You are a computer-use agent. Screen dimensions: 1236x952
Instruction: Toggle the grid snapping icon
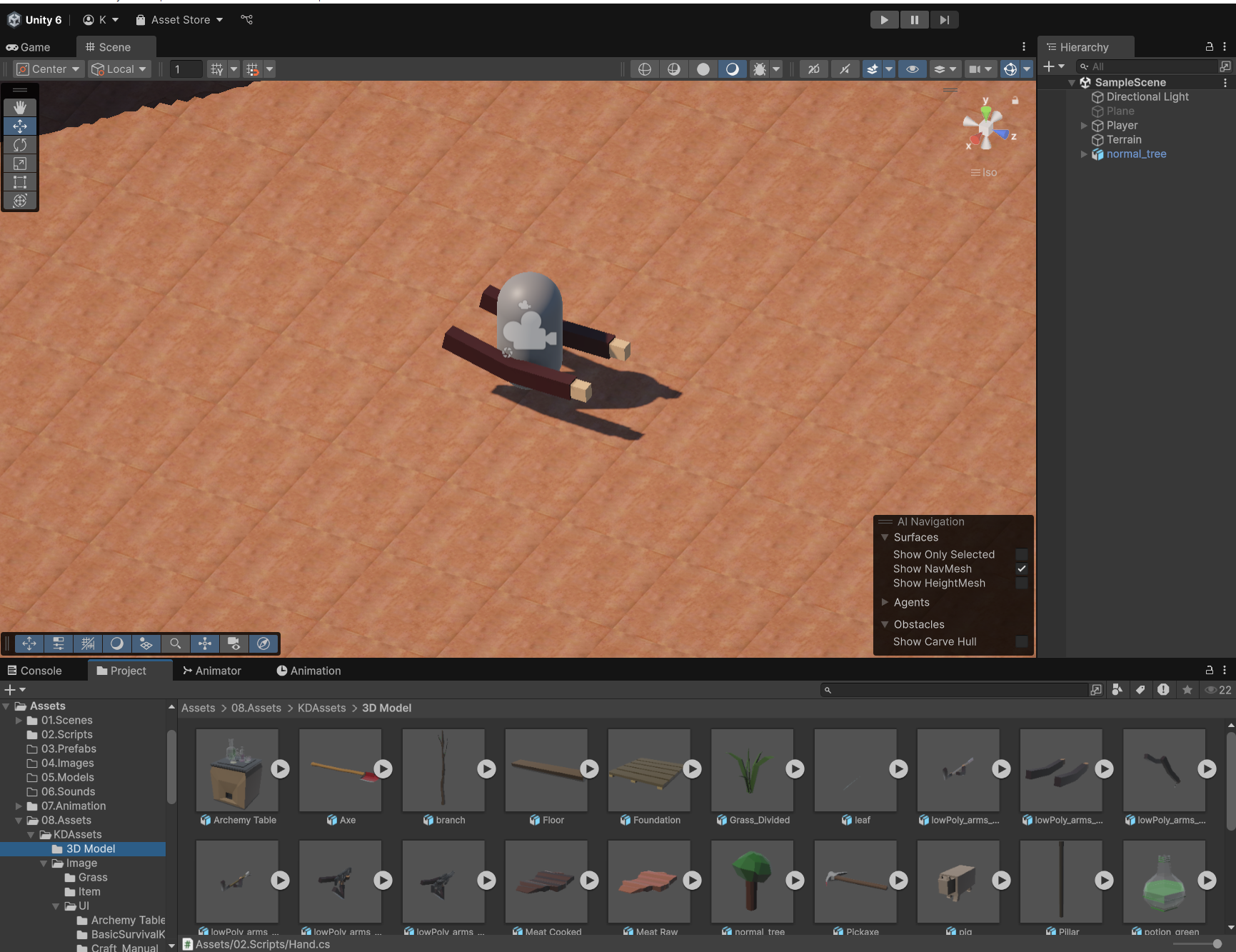tap(217, 69)
